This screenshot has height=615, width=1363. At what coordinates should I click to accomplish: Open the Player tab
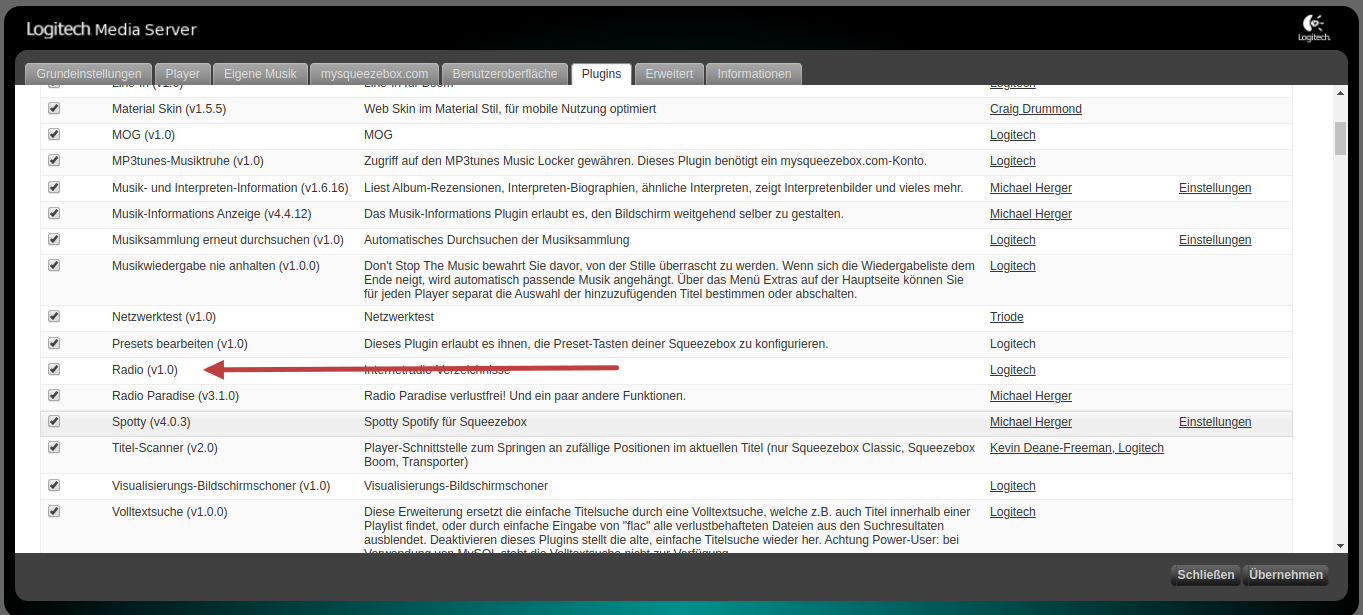coord(183,74)
